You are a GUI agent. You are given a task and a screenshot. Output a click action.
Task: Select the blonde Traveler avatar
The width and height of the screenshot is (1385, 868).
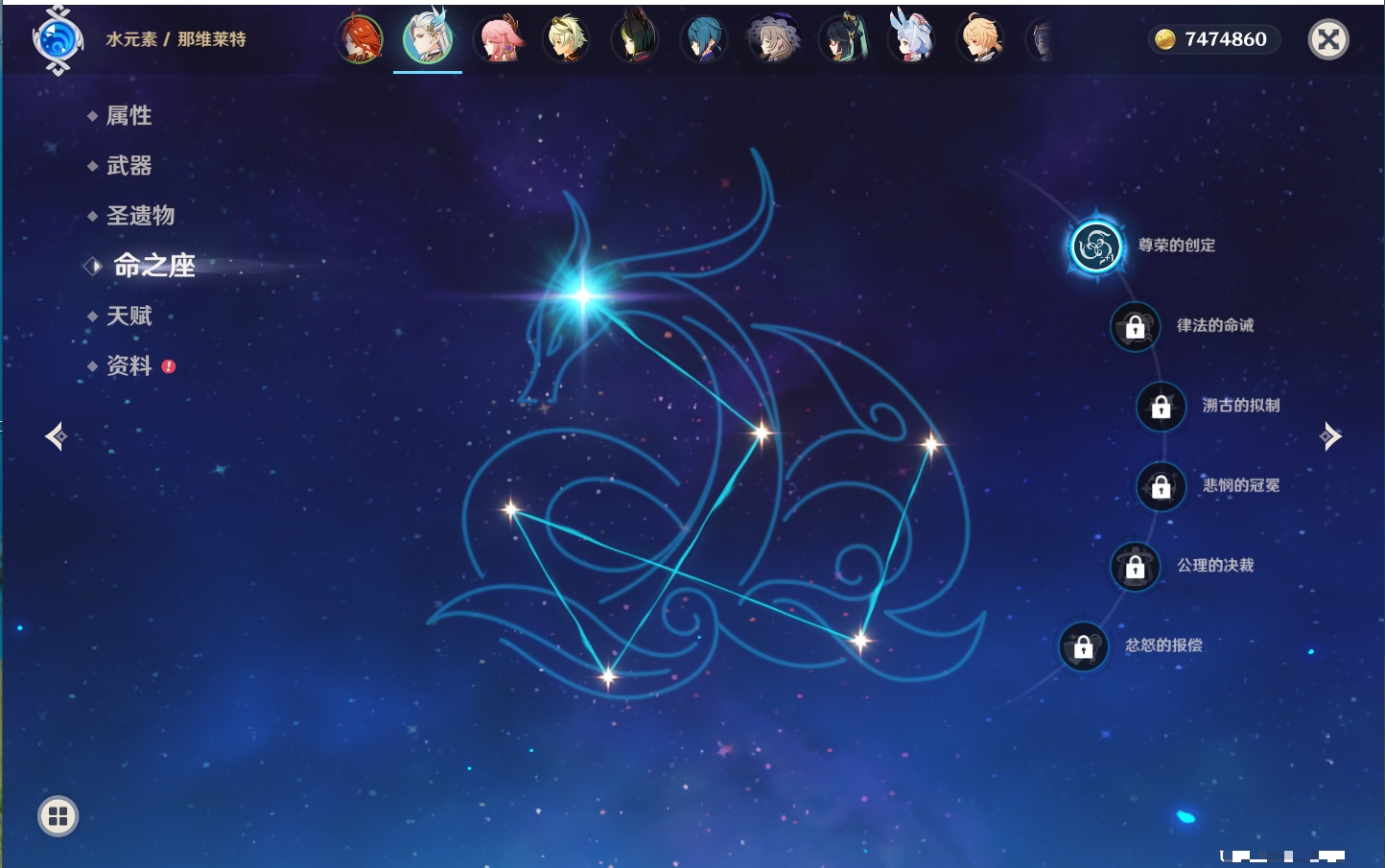(979, 40)
